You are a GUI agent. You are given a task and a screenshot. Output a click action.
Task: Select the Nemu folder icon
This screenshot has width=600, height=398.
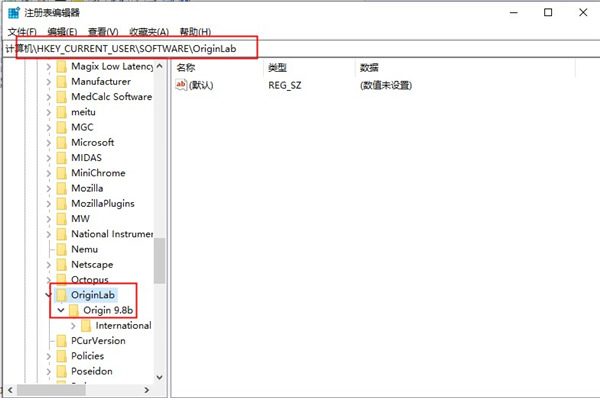click(x=62, y=249)
